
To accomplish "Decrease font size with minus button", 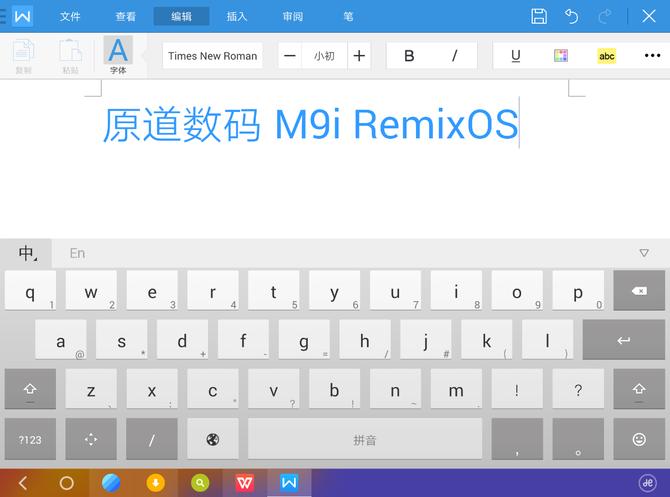I will click(x=290, y=56).
